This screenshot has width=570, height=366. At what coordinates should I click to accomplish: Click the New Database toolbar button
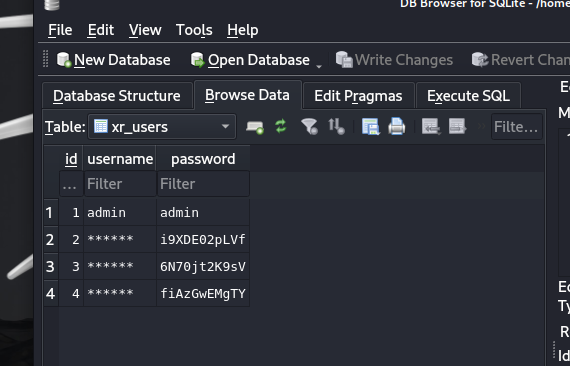click(113, 60)
